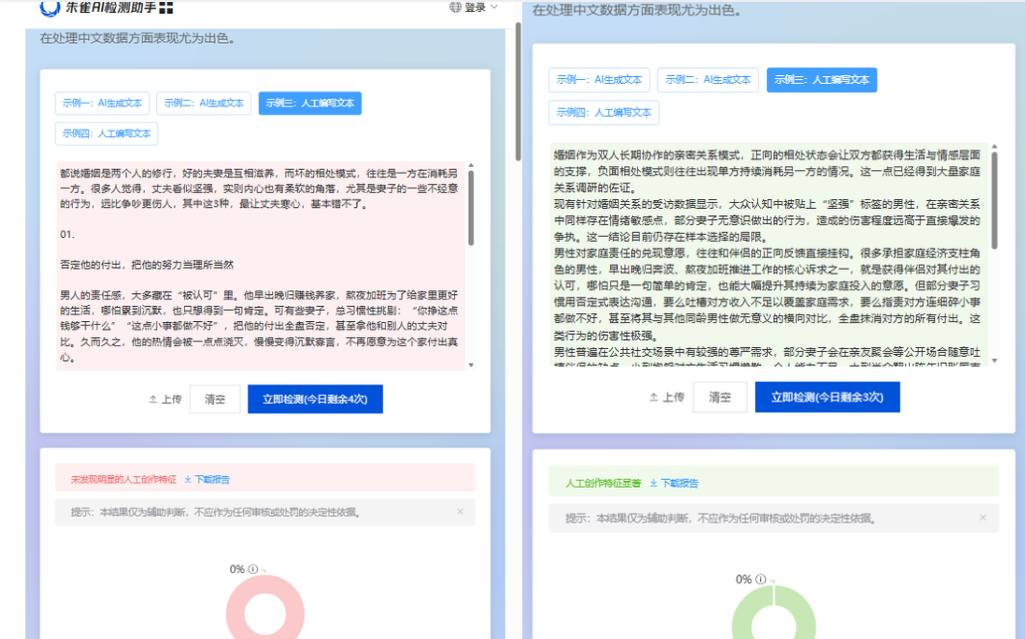Click the red 未发现明显的人工创作特征 result text
1025x639 pixels.
(124, 480)
